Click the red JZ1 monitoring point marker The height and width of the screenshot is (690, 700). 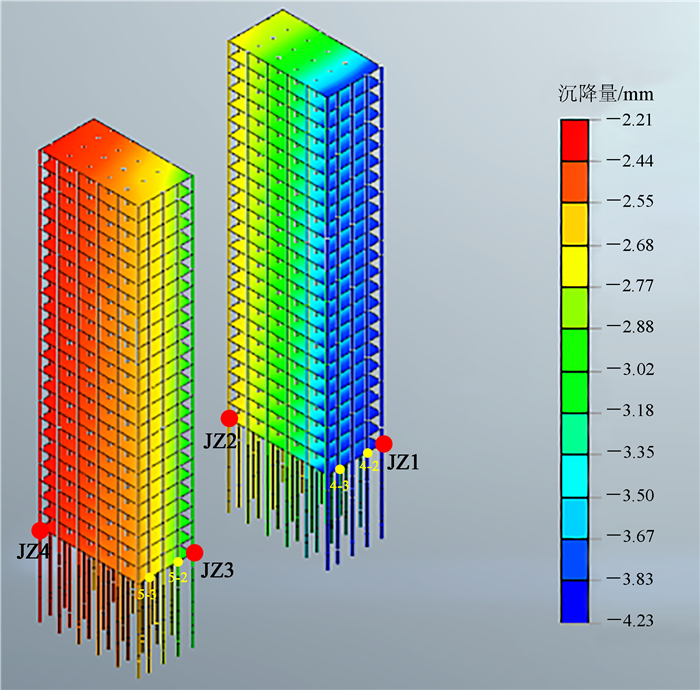coord(384,444)
